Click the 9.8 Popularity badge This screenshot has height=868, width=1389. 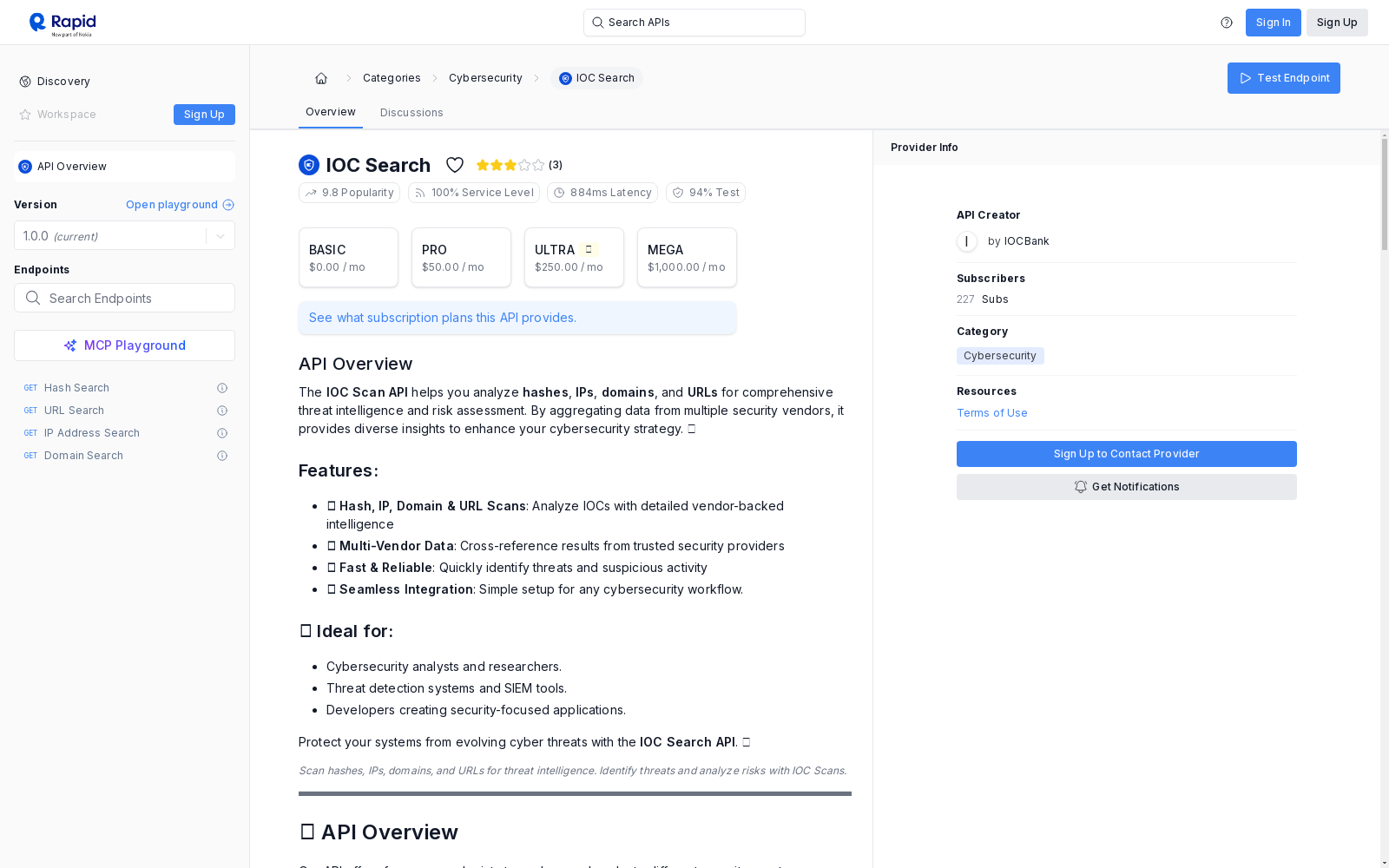pos(349,193)
